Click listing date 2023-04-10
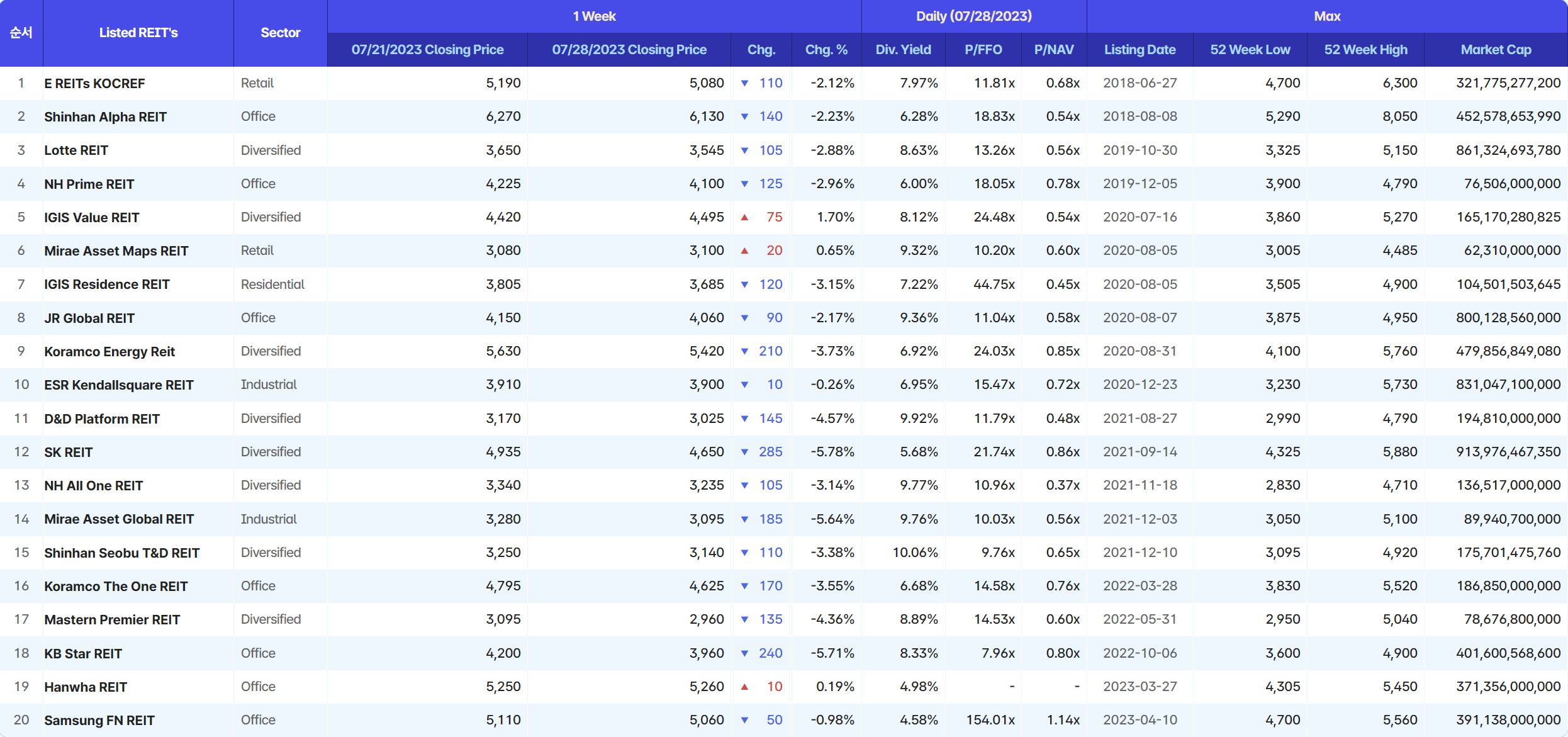Screen dimensions: 1568x737 tap(1140, 720)
